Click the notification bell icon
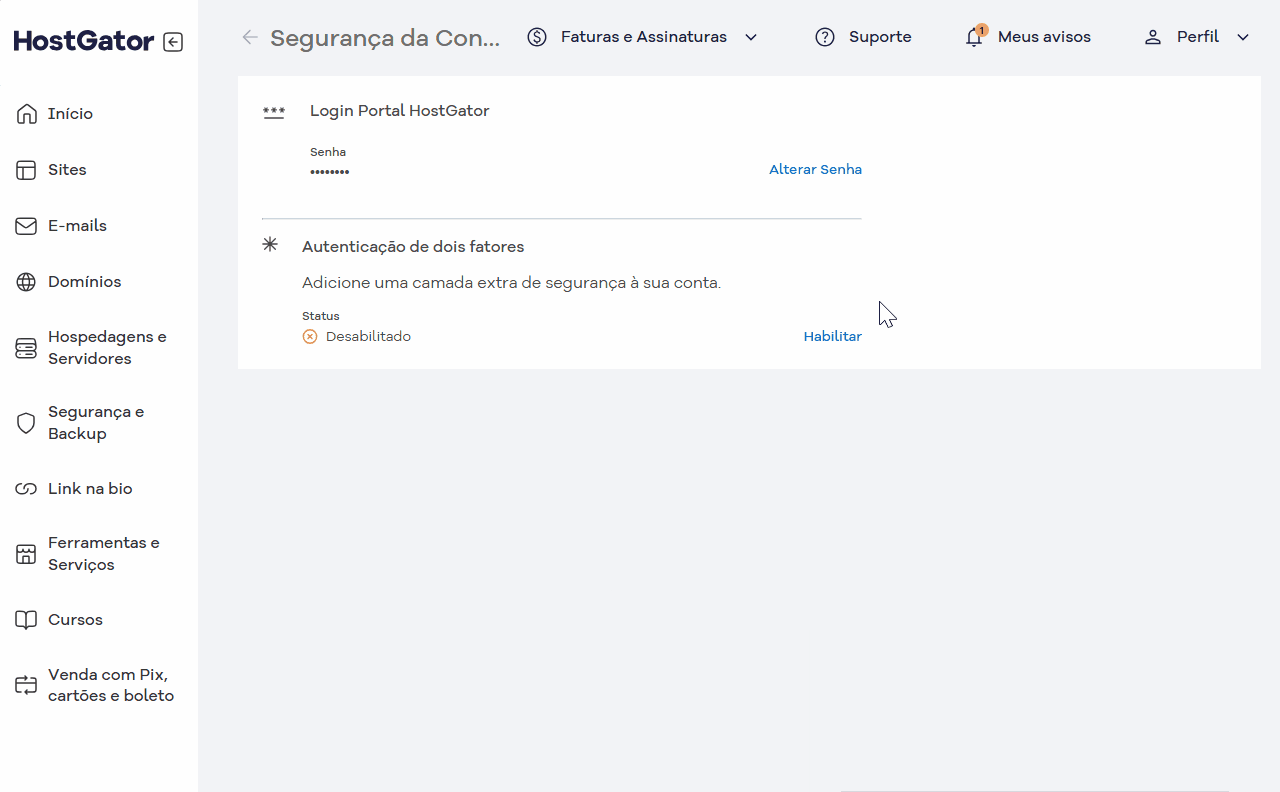This screenshot has width=1280, height=792. pyautogui.click(x=974, y=37)
